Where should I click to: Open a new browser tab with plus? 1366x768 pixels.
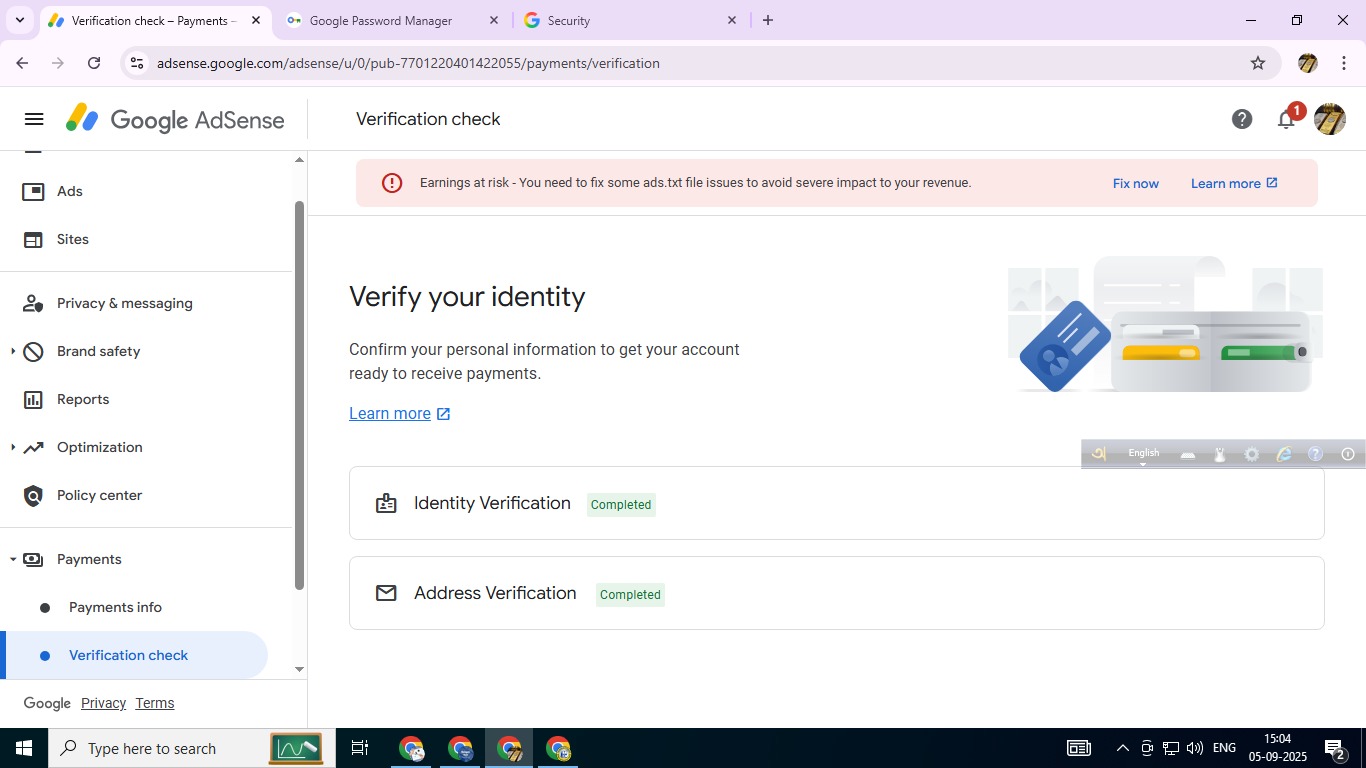pos(768,20)
